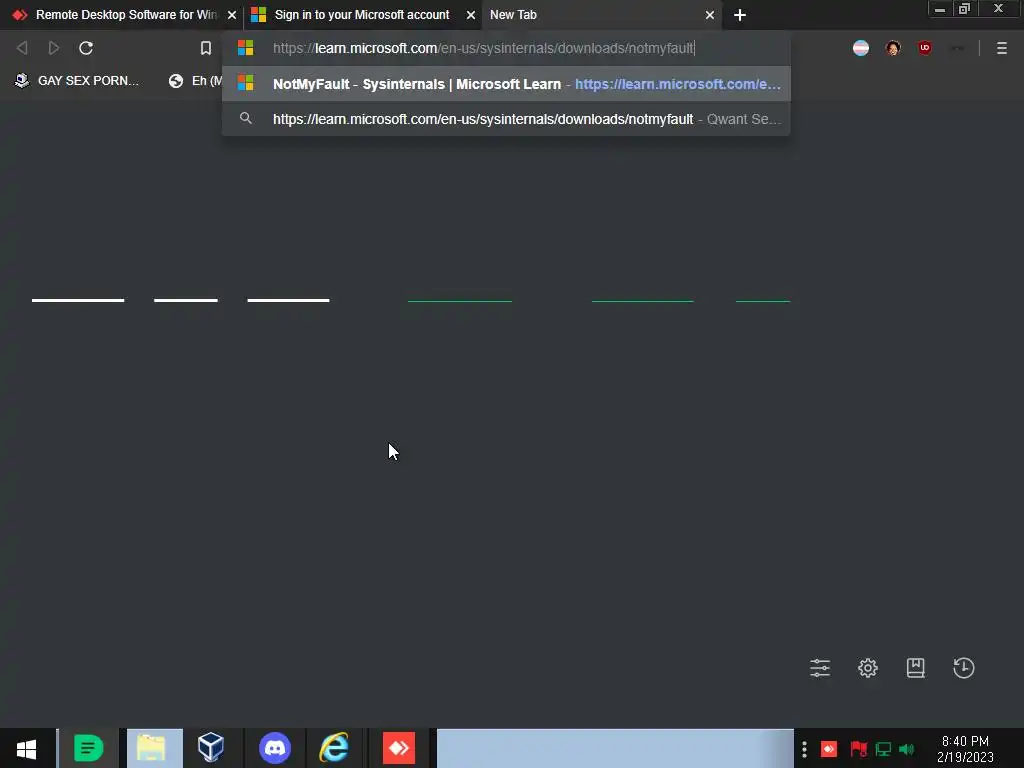Open the new tab plus button
Image resolution: width=1024 pixels, height=768 pixels.
point(739,15)
